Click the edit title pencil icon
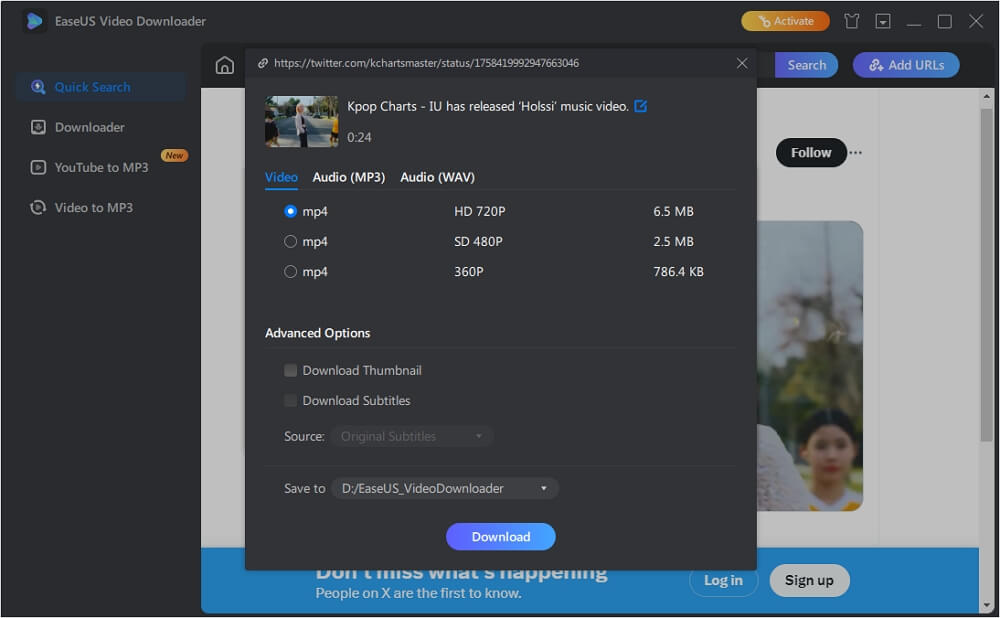The height and width of the screenshot is (618, 1000). pos(641,107)
